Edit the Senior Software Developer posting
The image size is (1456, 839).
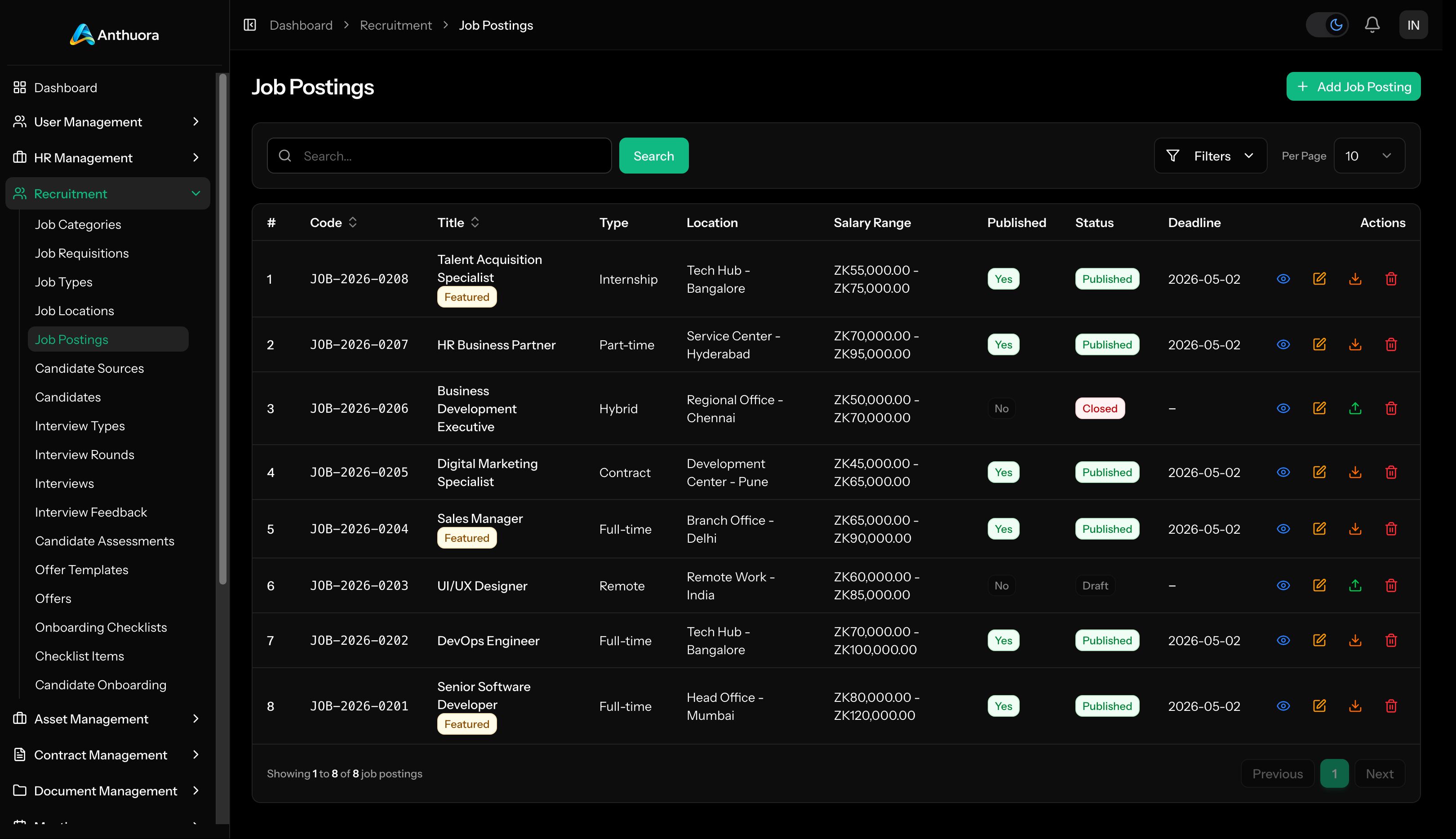[1319, 706]
